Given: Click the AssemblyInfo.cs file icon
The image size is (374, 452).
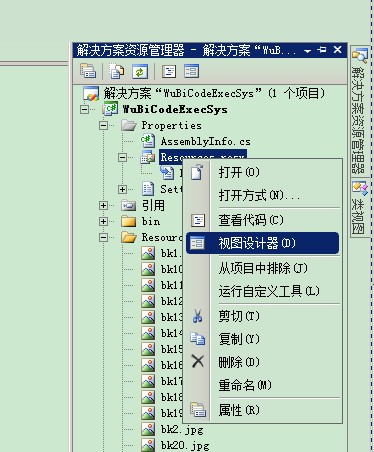Looking at the screenshot, I should pyautogui.click(x=148, y=141).
